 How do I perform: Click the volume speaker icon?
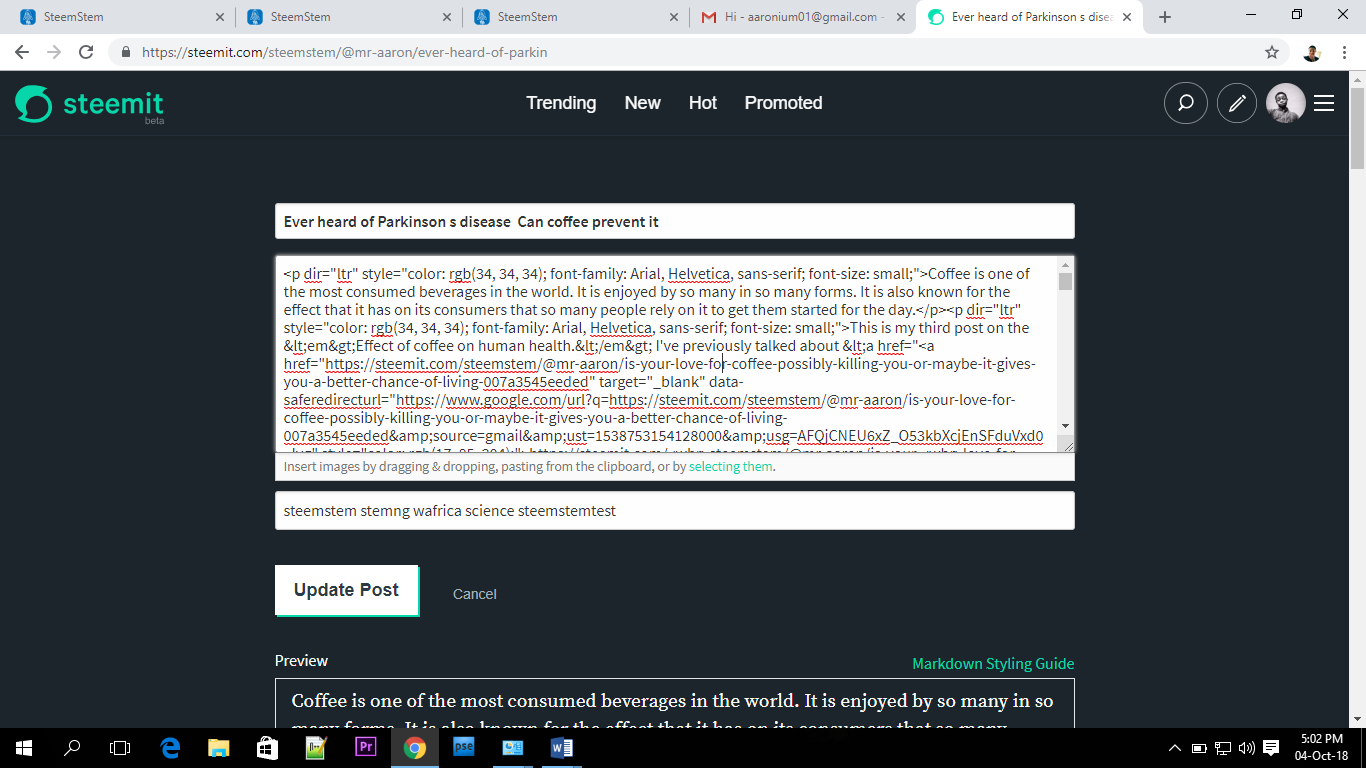click(x=1246, y=748)
